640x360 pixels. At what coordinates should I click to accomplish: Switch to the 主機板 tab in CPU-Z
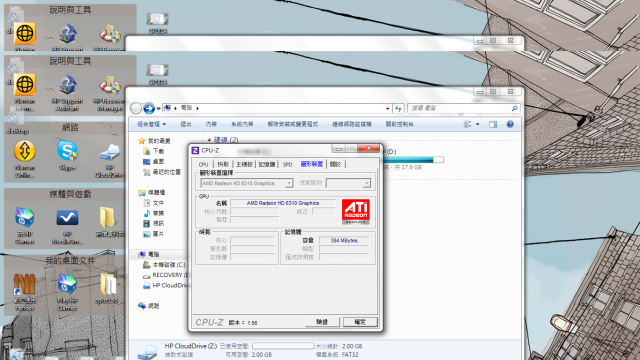coord(244,164)
